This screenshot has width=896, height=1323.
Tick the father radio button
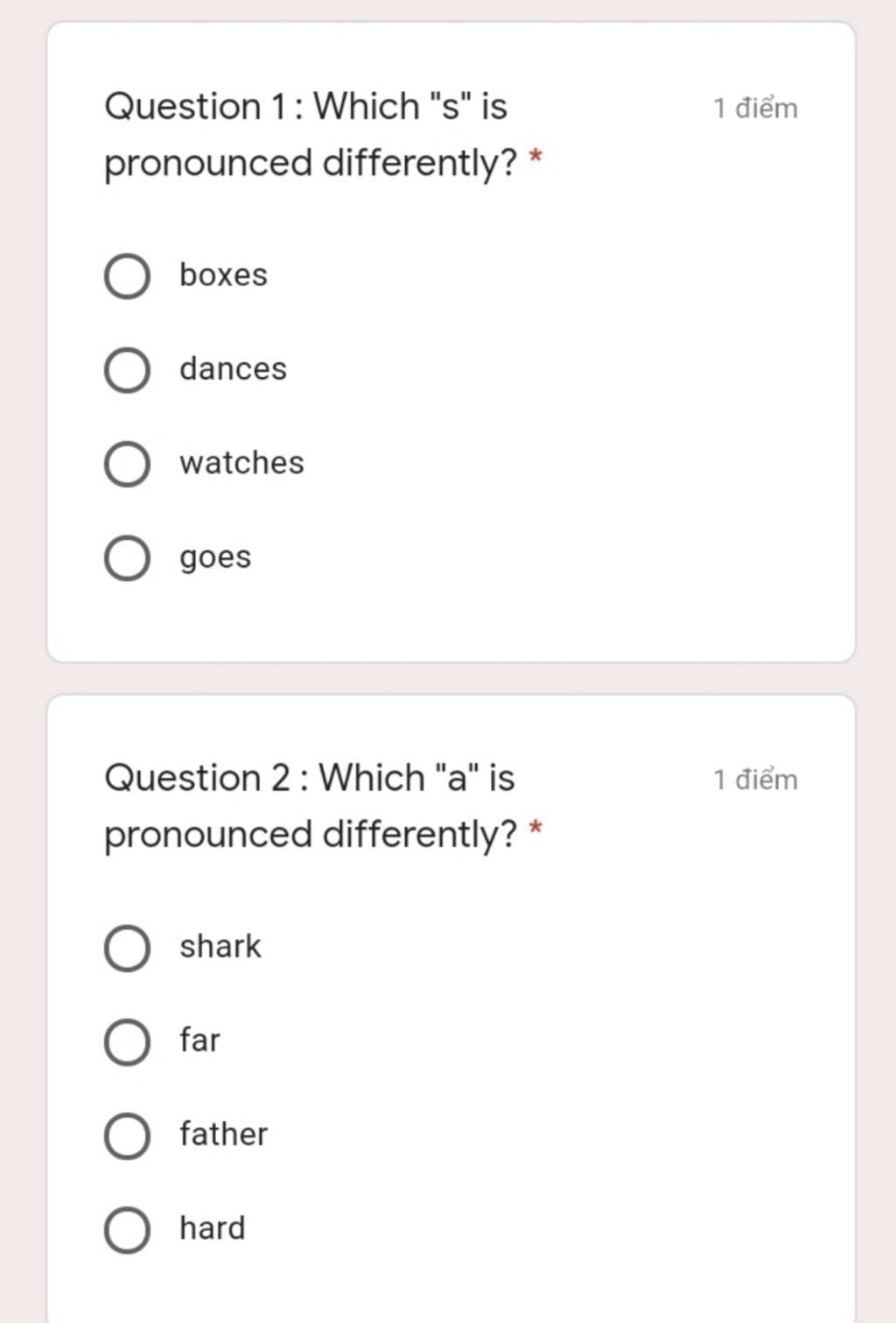(127, 1136)
